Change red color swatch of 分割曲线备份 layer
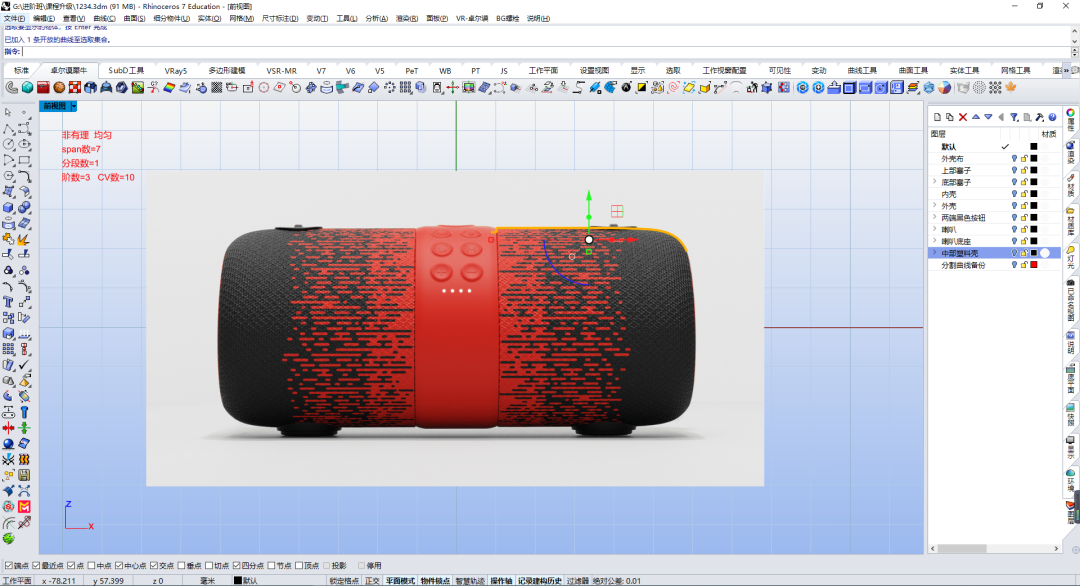Viewport: 1080px width, 586px height. tap(1034, 265)
